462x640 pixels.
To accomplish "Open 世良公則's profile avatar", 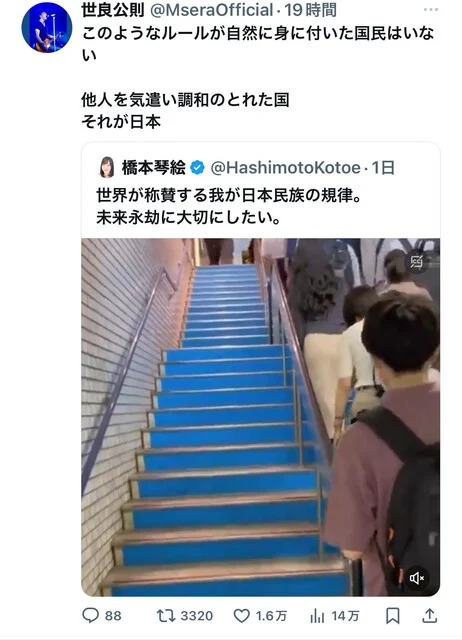I will coord(47,27).
